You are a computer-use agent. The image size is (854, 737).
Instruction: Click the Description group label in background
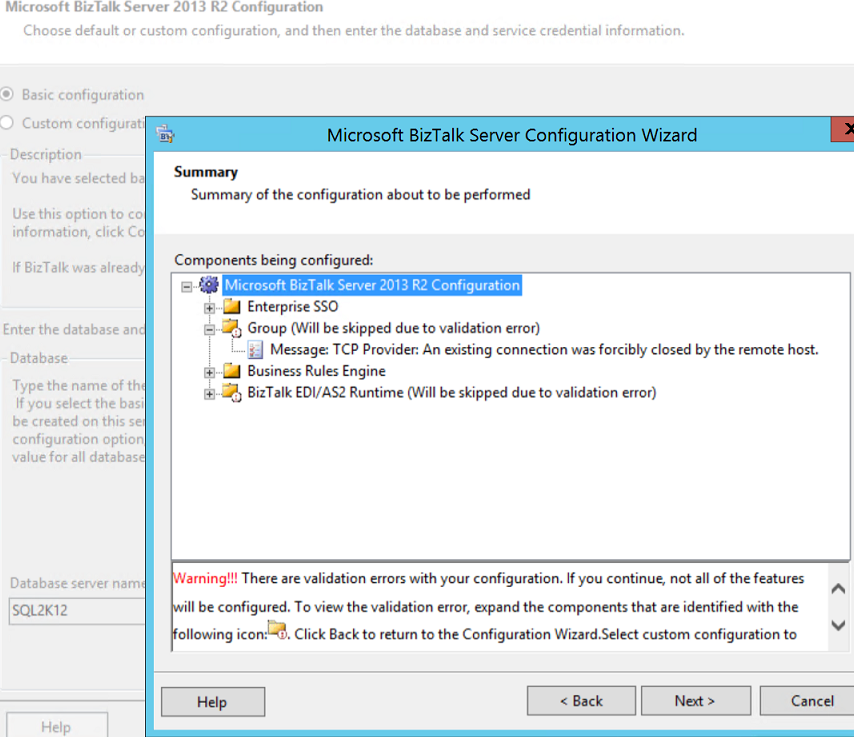click(x=46, y=154)
